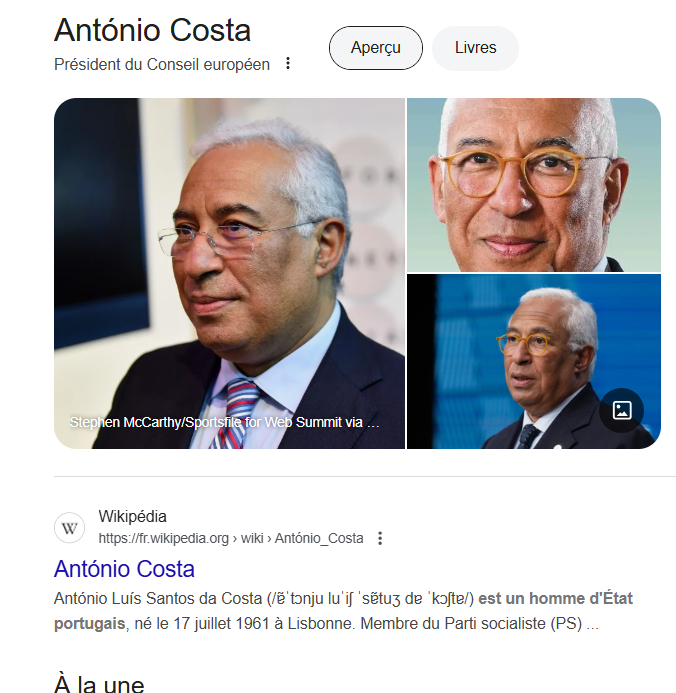Click the fr.wikipedia.org URL breadcrumb

coord(231,538)
